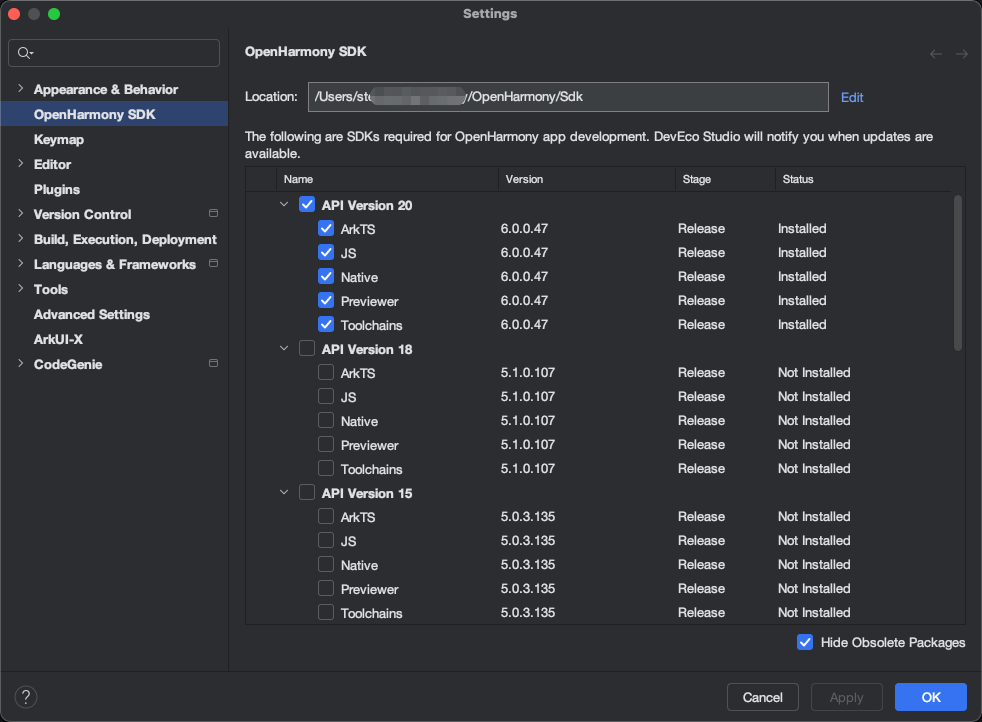Click the SDK table vertical scrollbar

pos(957,273)
